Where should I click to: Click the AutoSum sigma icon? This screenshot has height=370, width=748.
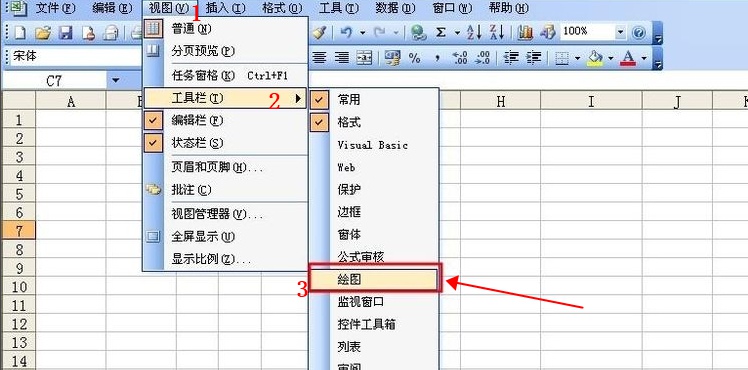tap(441, 32)
